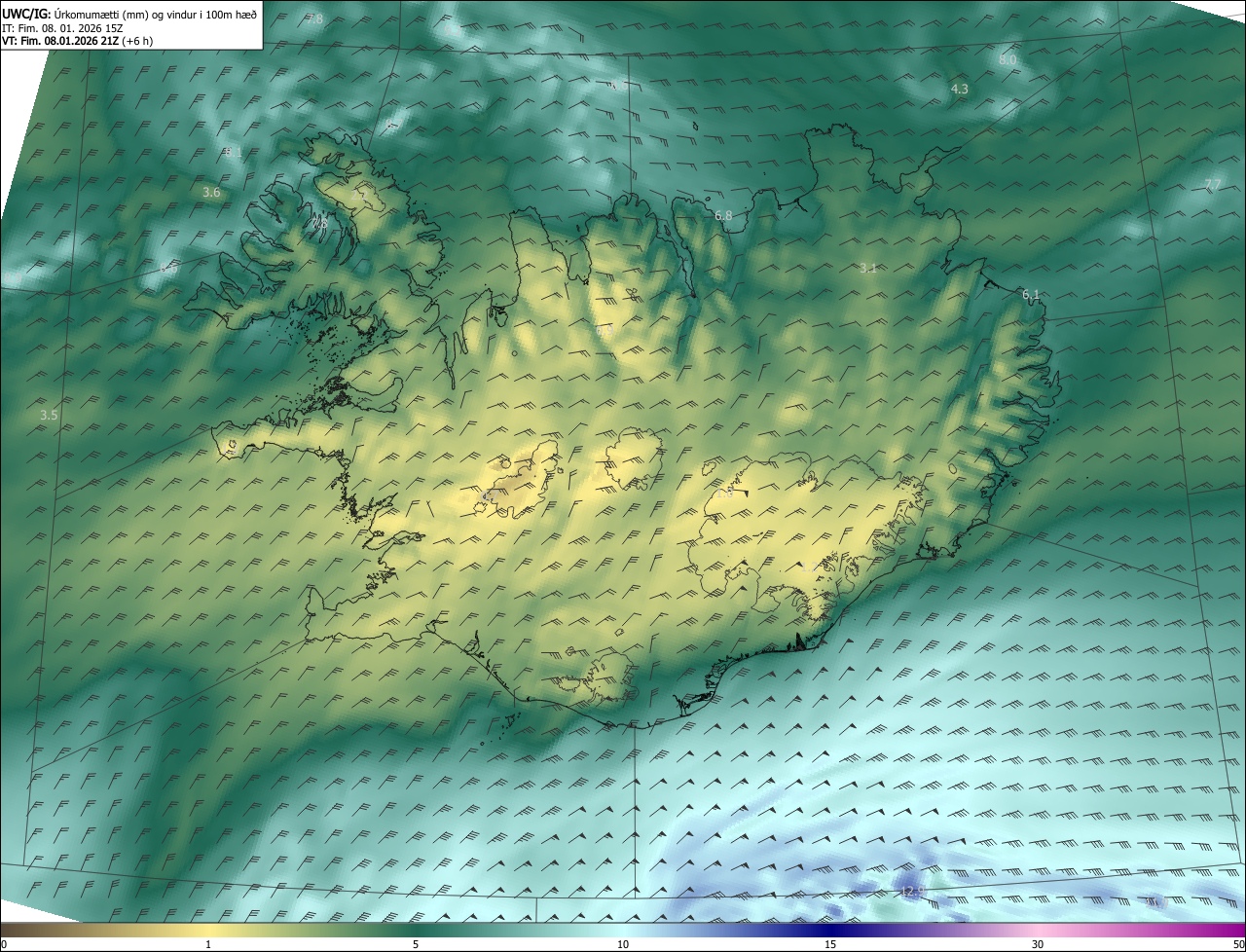Click the 3.1 value label over northeast Iceland

(x=868, y=268)
